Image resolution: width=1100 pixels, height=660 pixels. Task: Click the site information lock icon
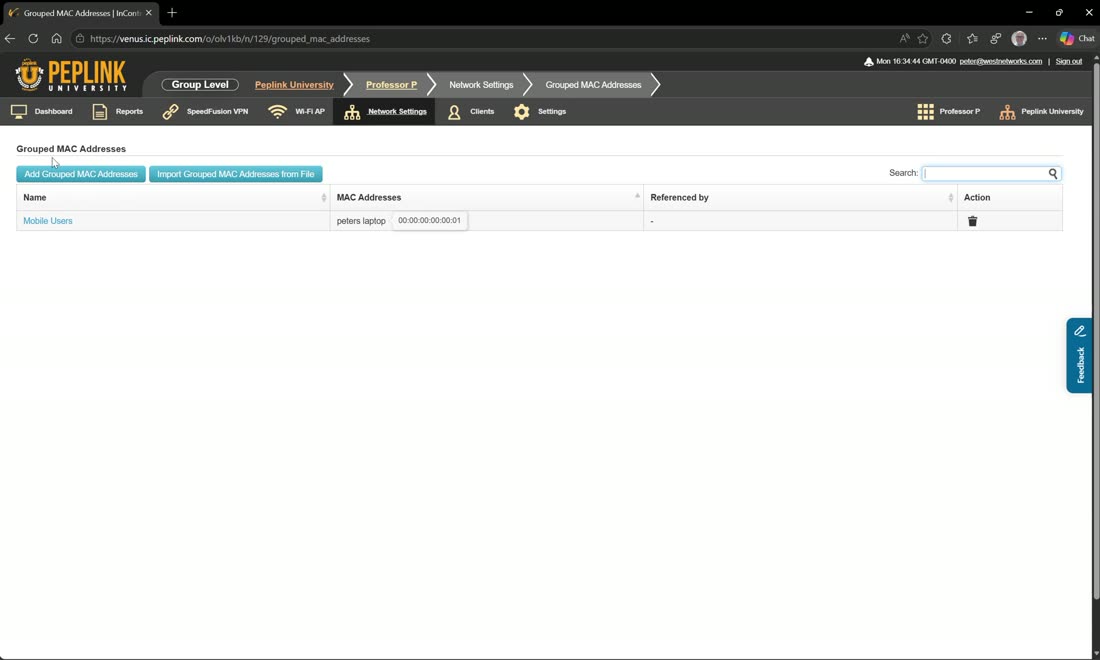pos(80,39)
